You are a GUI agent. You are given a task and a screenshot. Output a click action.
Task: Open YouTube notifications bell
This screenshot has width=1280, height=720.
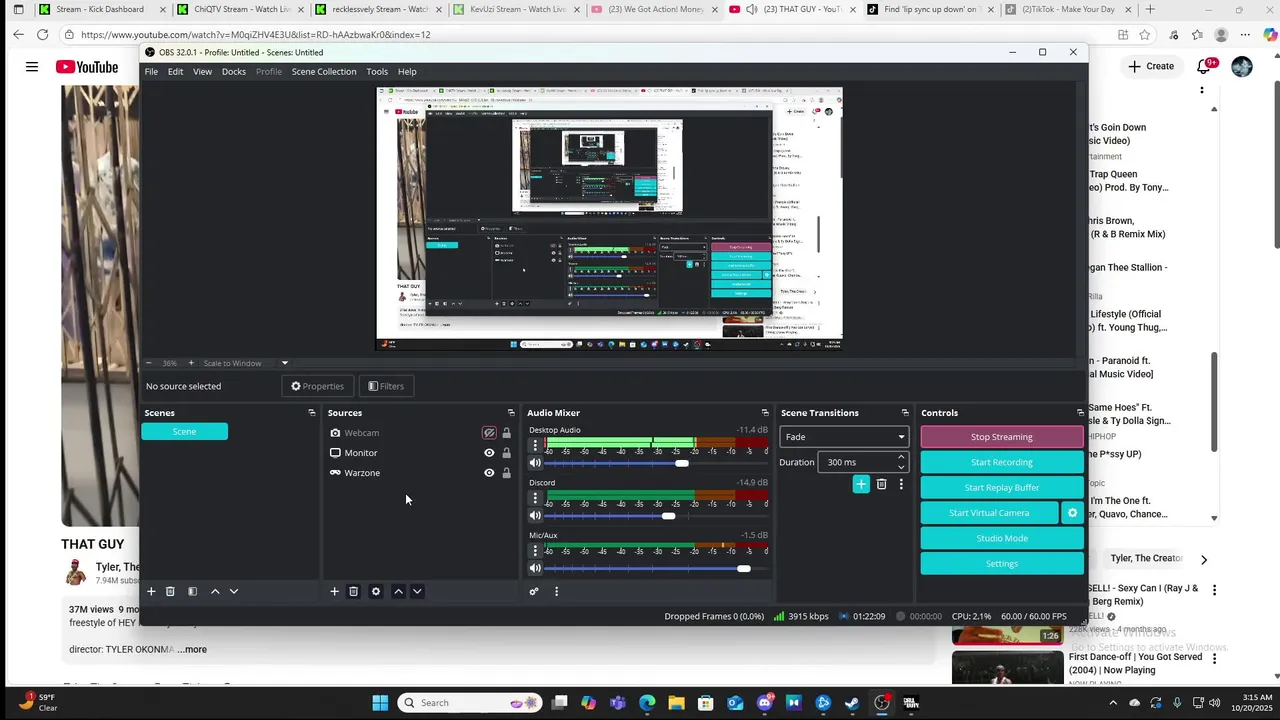[x=1204, y=66]
